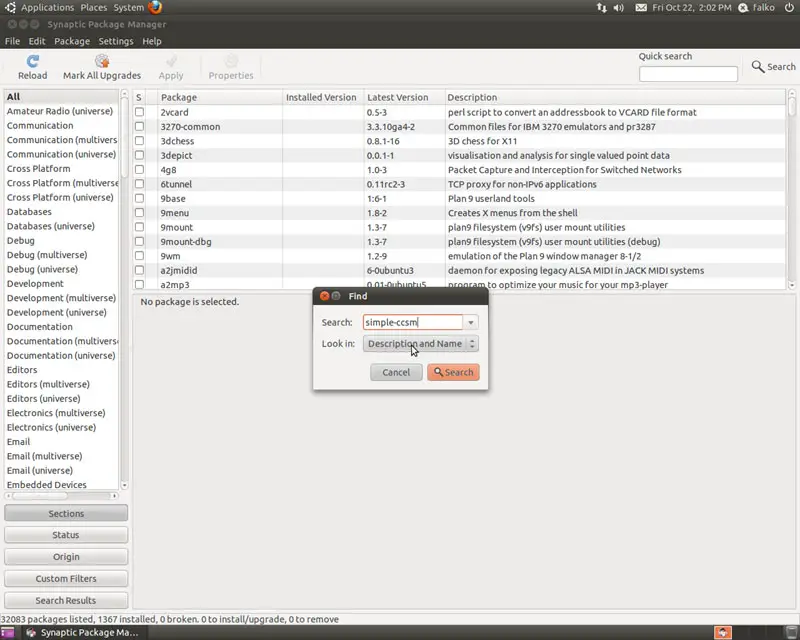Open the File menu
Viewport: 800px width, 640px height.
pyautogui.click(x=12, y=41)
